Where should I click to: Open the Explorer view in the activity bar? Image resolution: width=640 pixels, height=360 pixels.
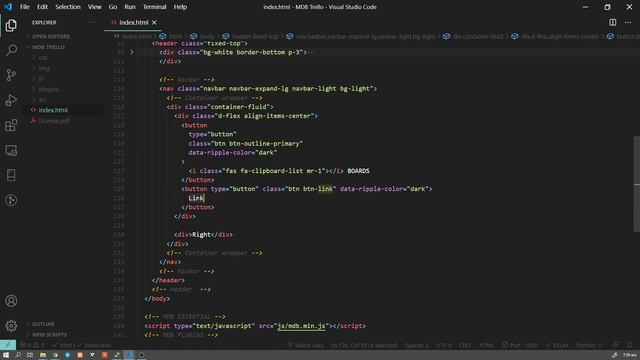coord(11,25)
